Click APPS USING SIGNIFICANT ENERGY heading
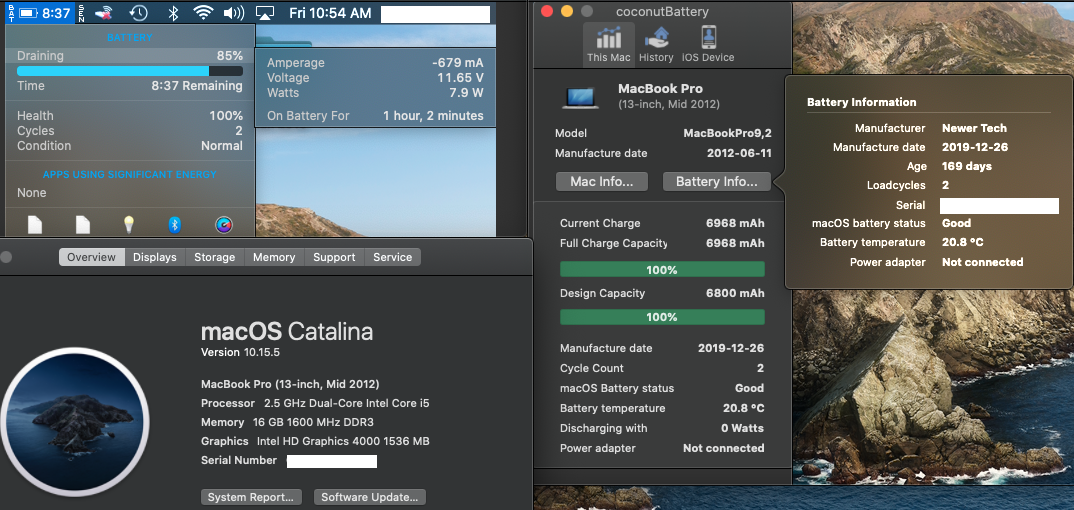 tap(129, 175)
